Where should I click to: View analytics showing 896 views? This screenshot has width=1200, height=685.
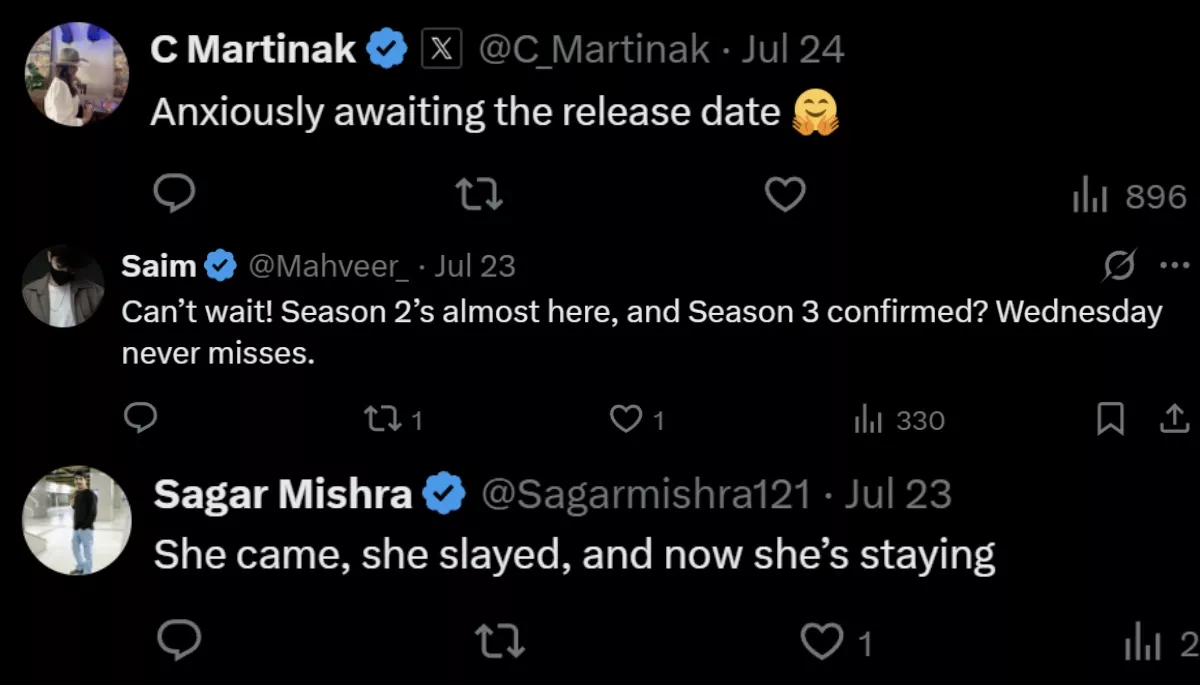1129,197
